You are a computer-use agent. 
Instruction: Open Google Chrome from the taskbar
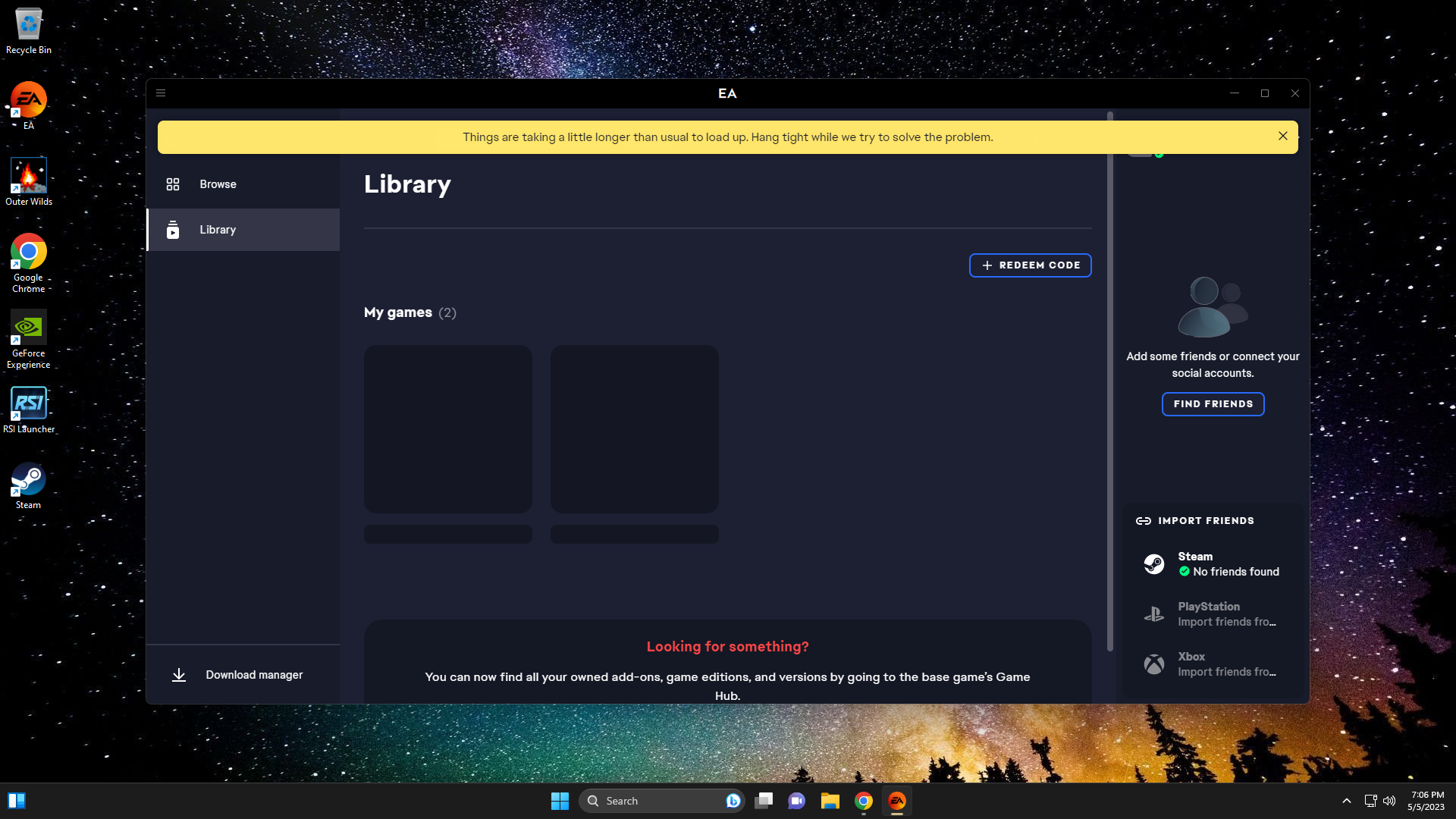point(863,801)
